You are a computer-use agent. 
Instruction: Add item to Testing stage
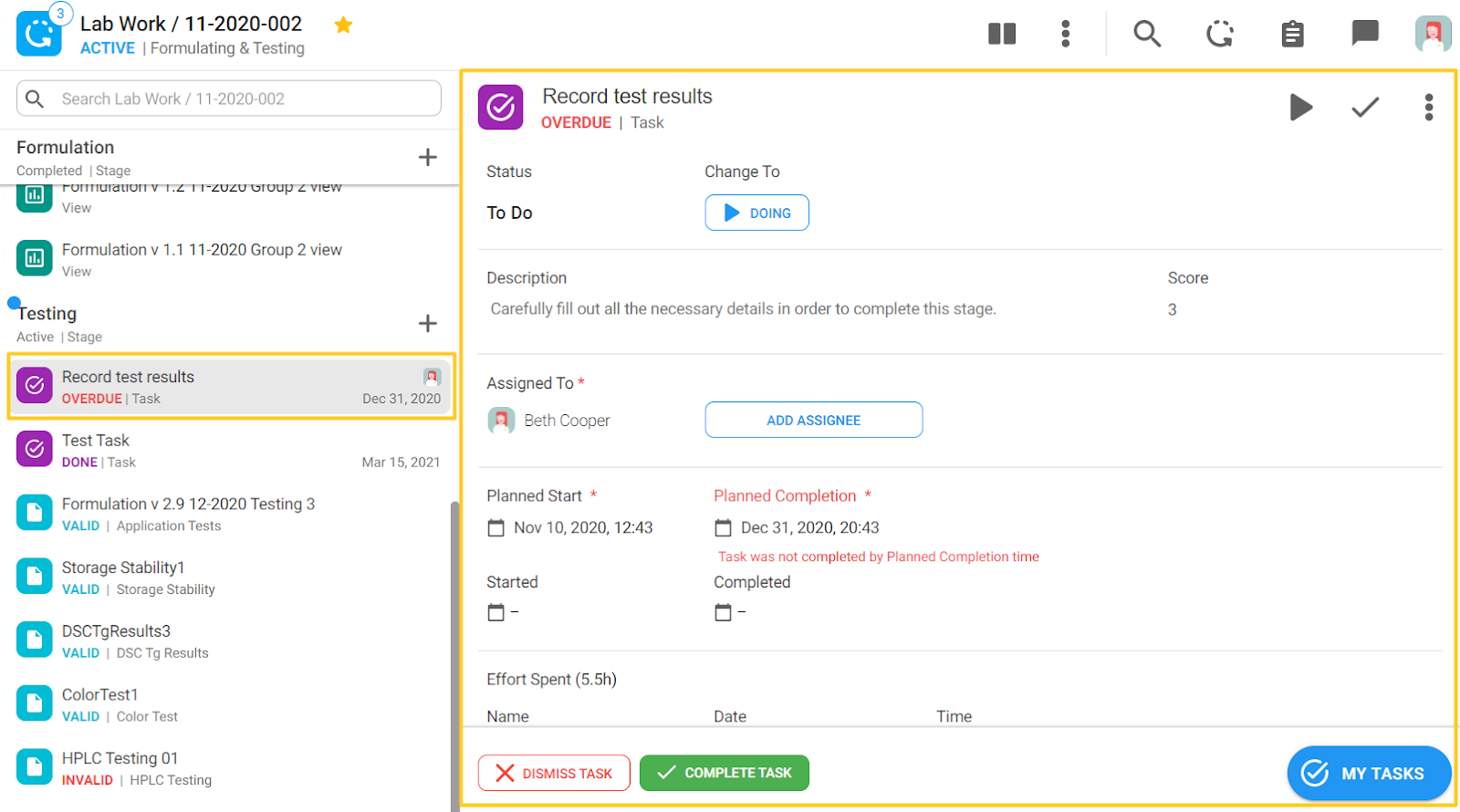tap(427, 323)
